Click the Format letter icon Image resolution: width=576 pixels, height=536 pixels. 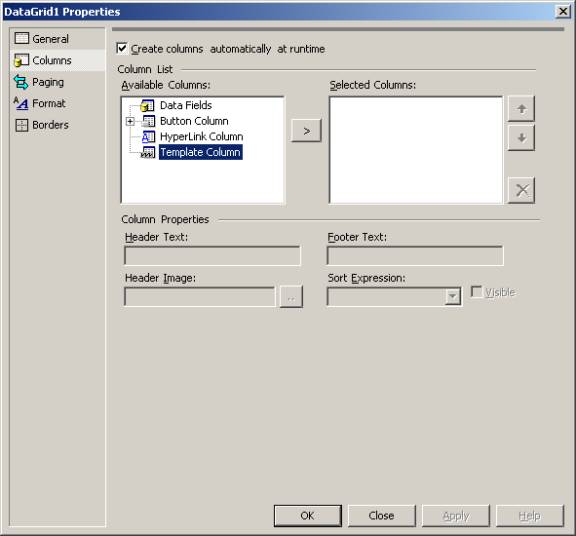click(x=21, y=103)
